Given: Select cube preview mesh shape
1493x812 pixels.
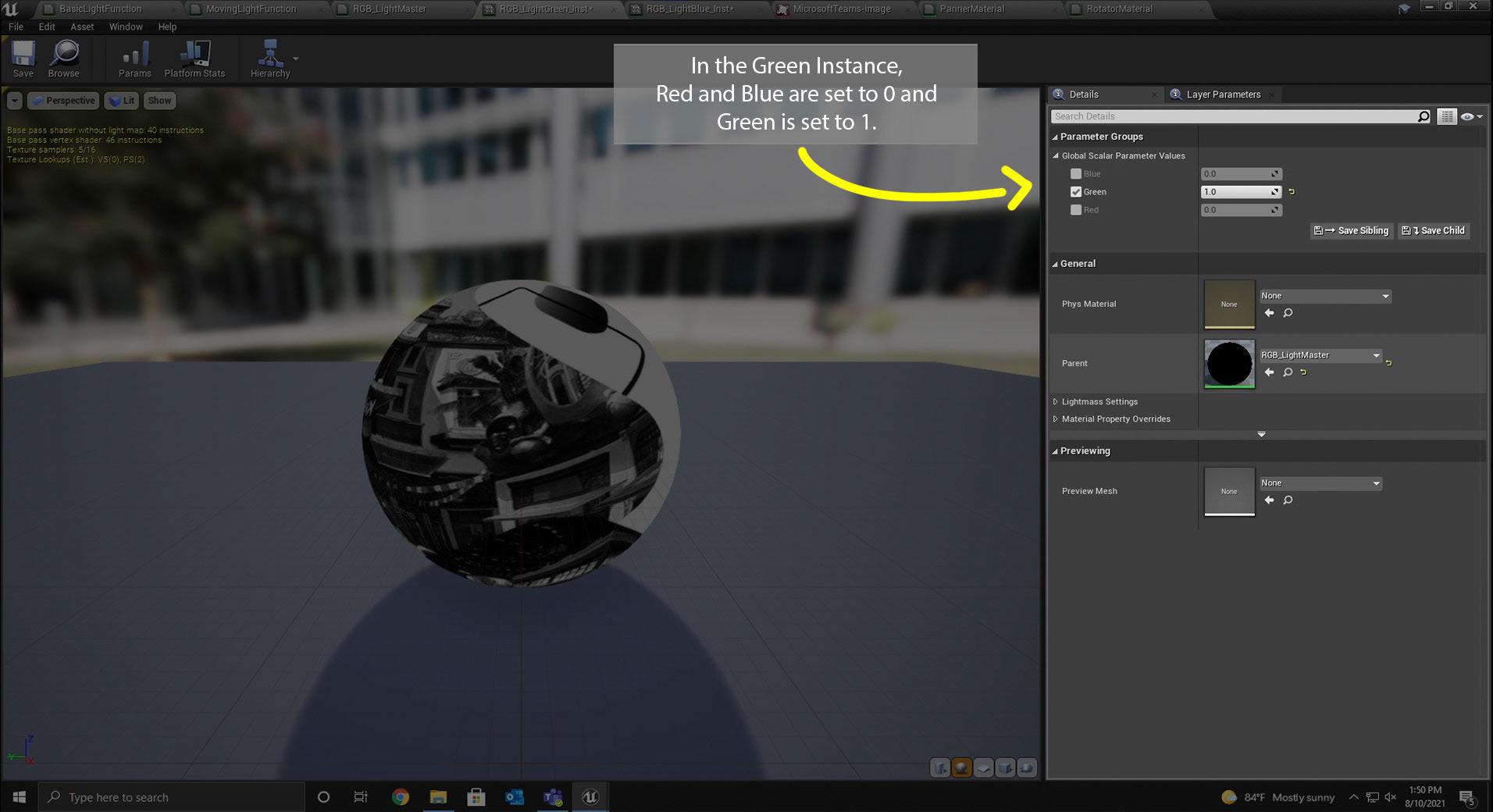Looking at the screenshot, I should pyautogui.click(x=1006, y=768).
